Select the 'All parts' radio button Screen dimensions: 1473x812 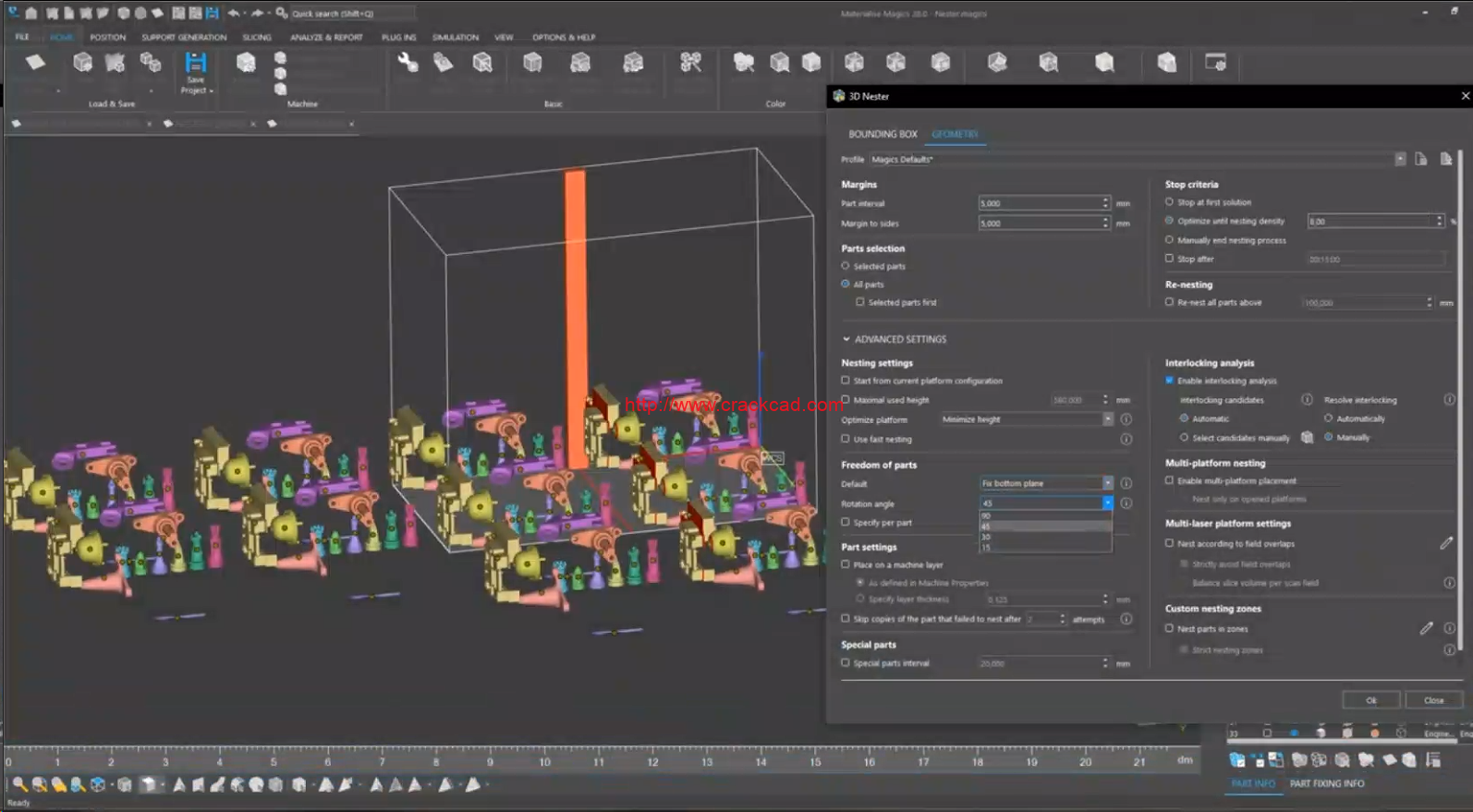coord(845,284)
